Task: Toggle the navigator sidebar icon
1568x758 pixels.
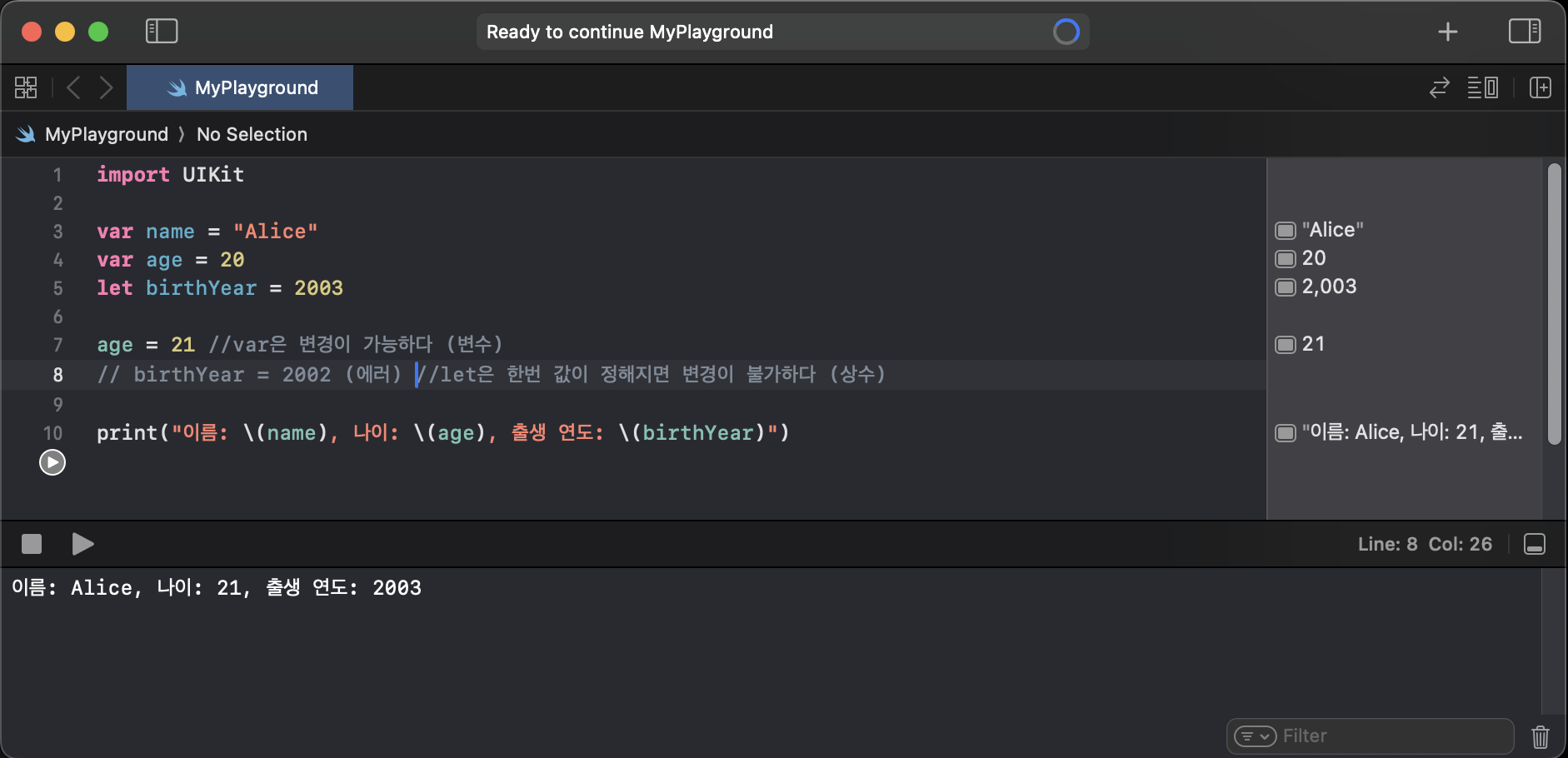Action: [x=162, y=32]
